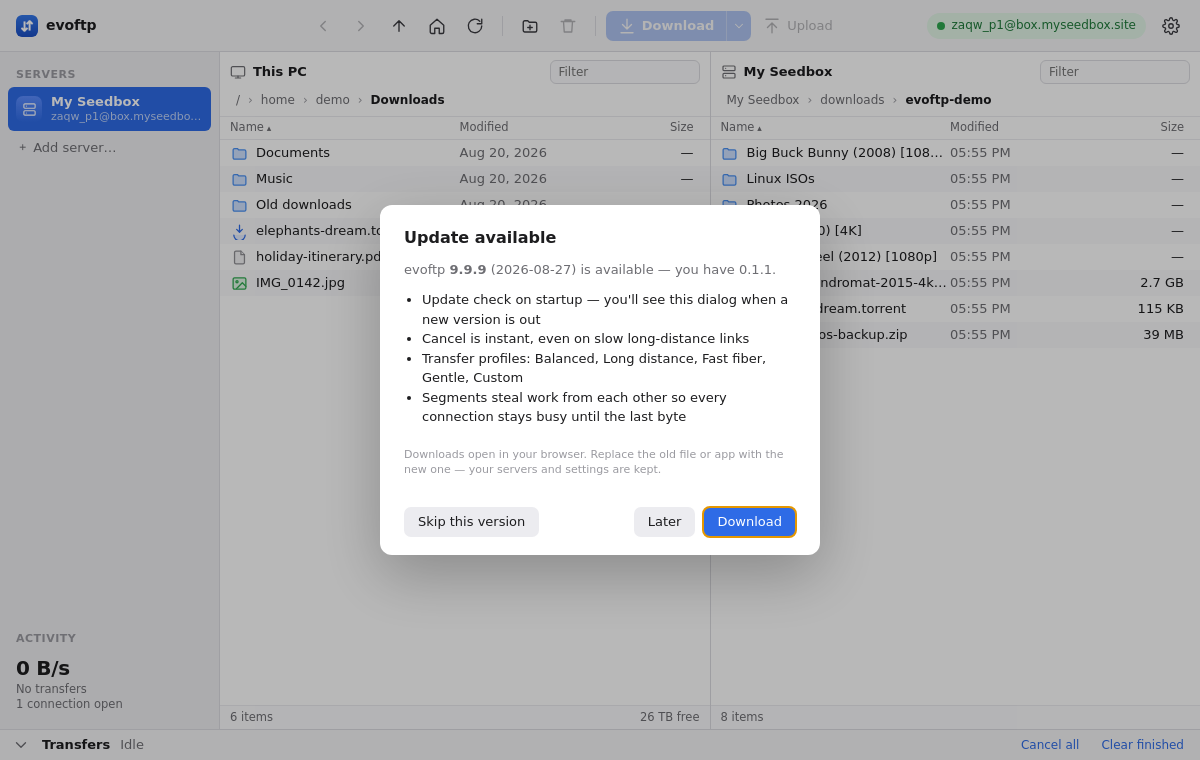Viewport: 1200px width, 760px height.
Task: Go forward with the right arrow icon
Action: (361, 26)
